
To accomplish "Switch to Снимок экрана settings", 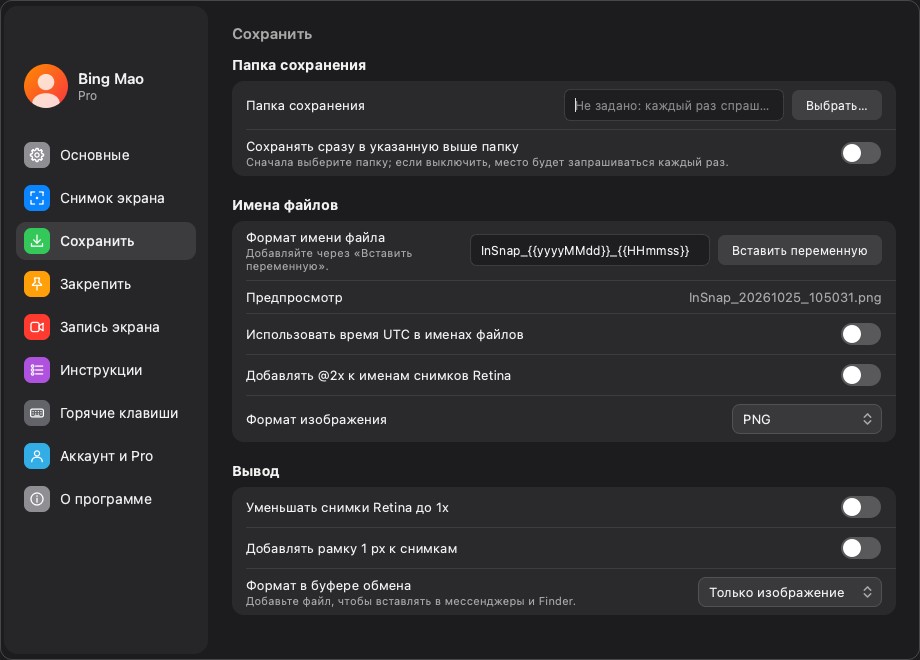I will point(106,198).
